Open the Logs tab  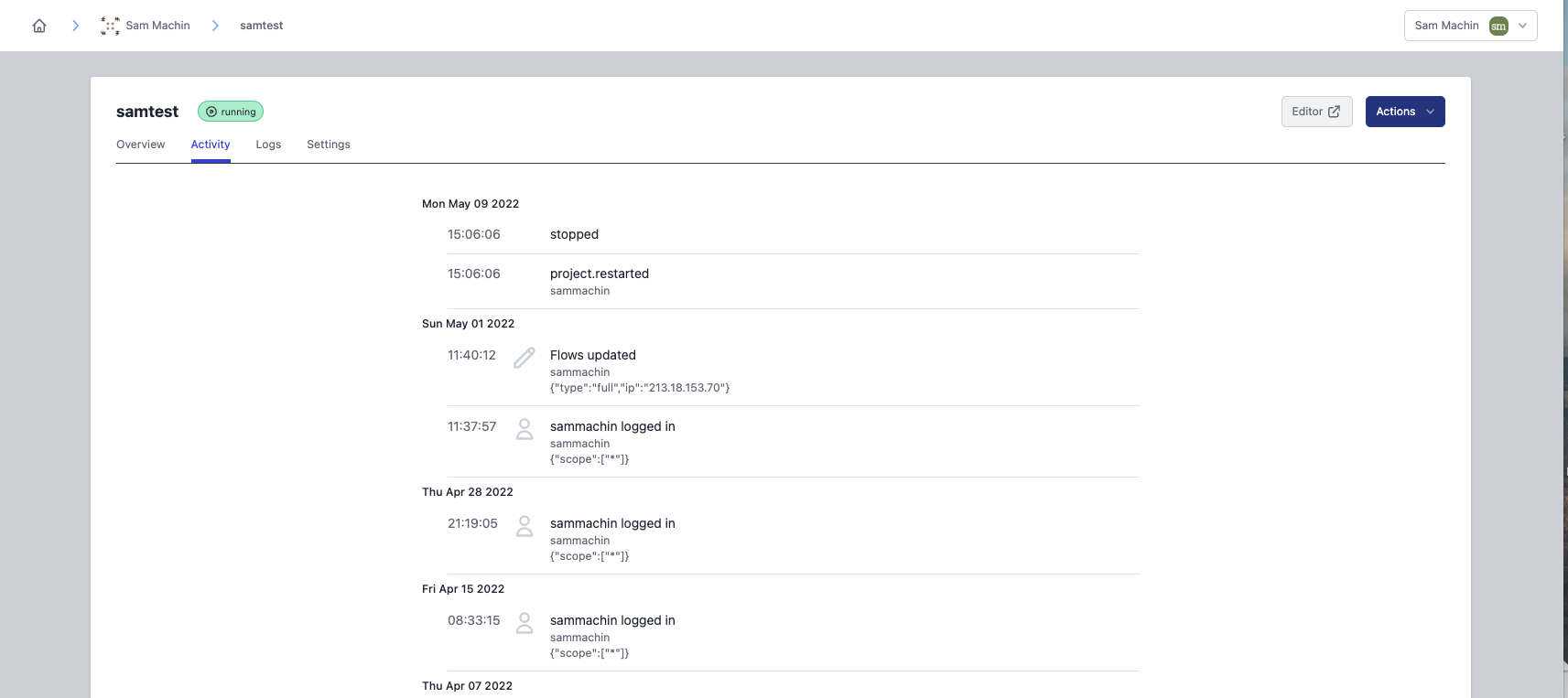pyautogui.click(x=268, y=145)
